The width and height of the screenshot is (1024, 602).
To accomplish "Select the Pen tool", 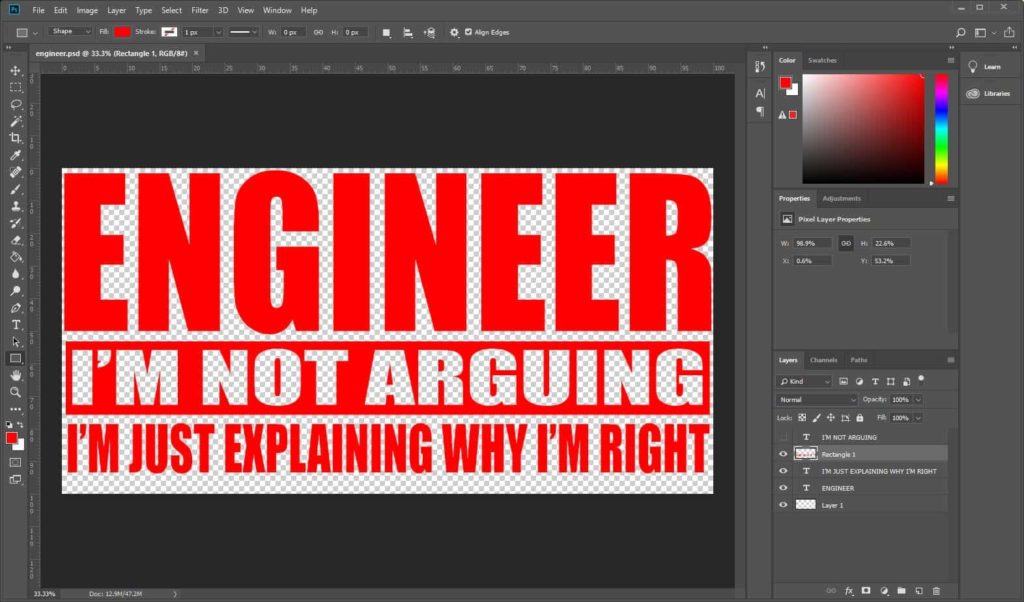I will coord(16,308).
